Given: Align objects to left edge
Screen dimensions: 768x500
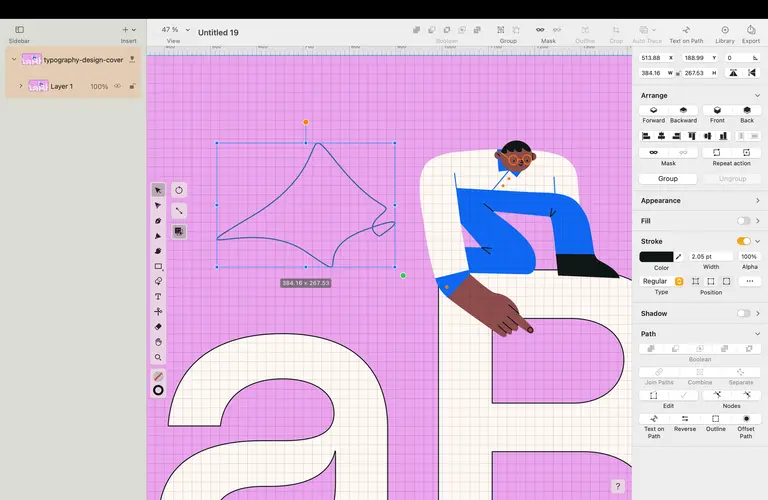Looking at the screenshot, I should 646,136.
